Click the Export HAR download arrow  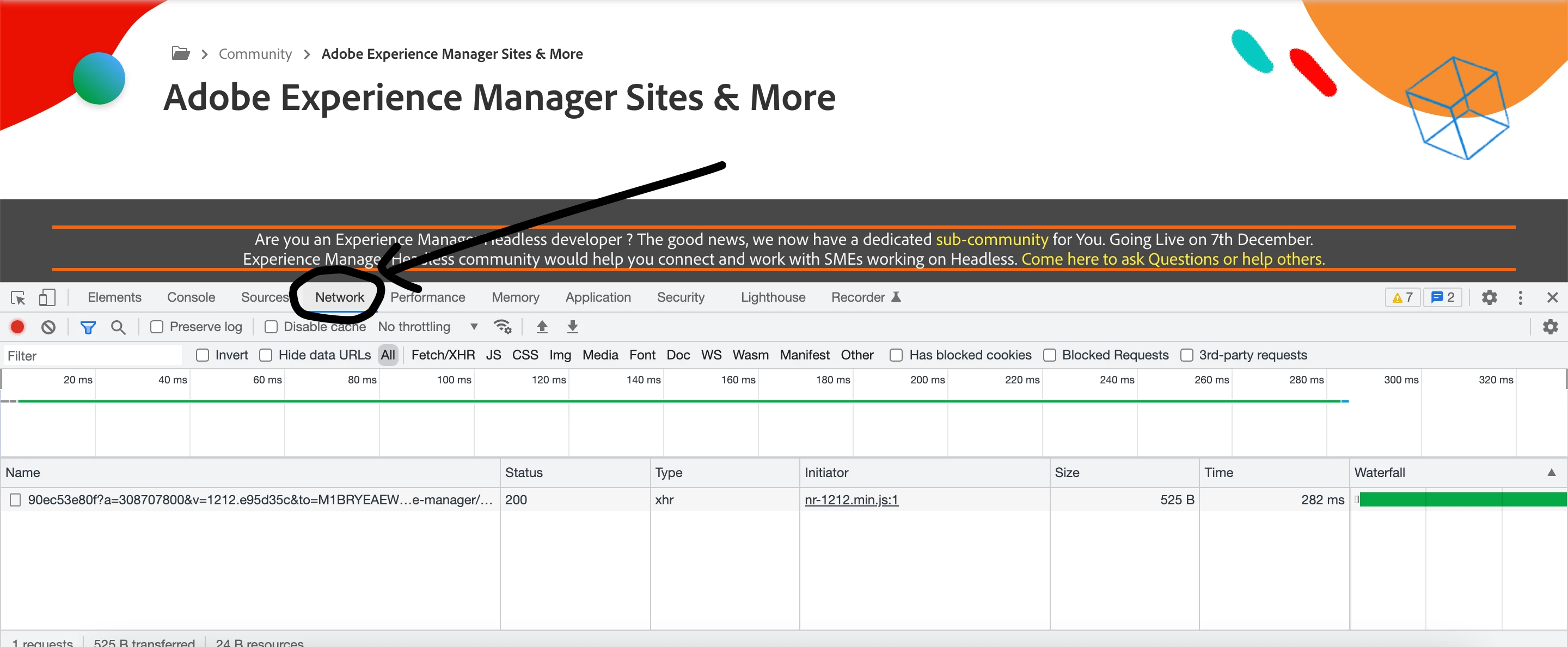[x=572, y=327]
